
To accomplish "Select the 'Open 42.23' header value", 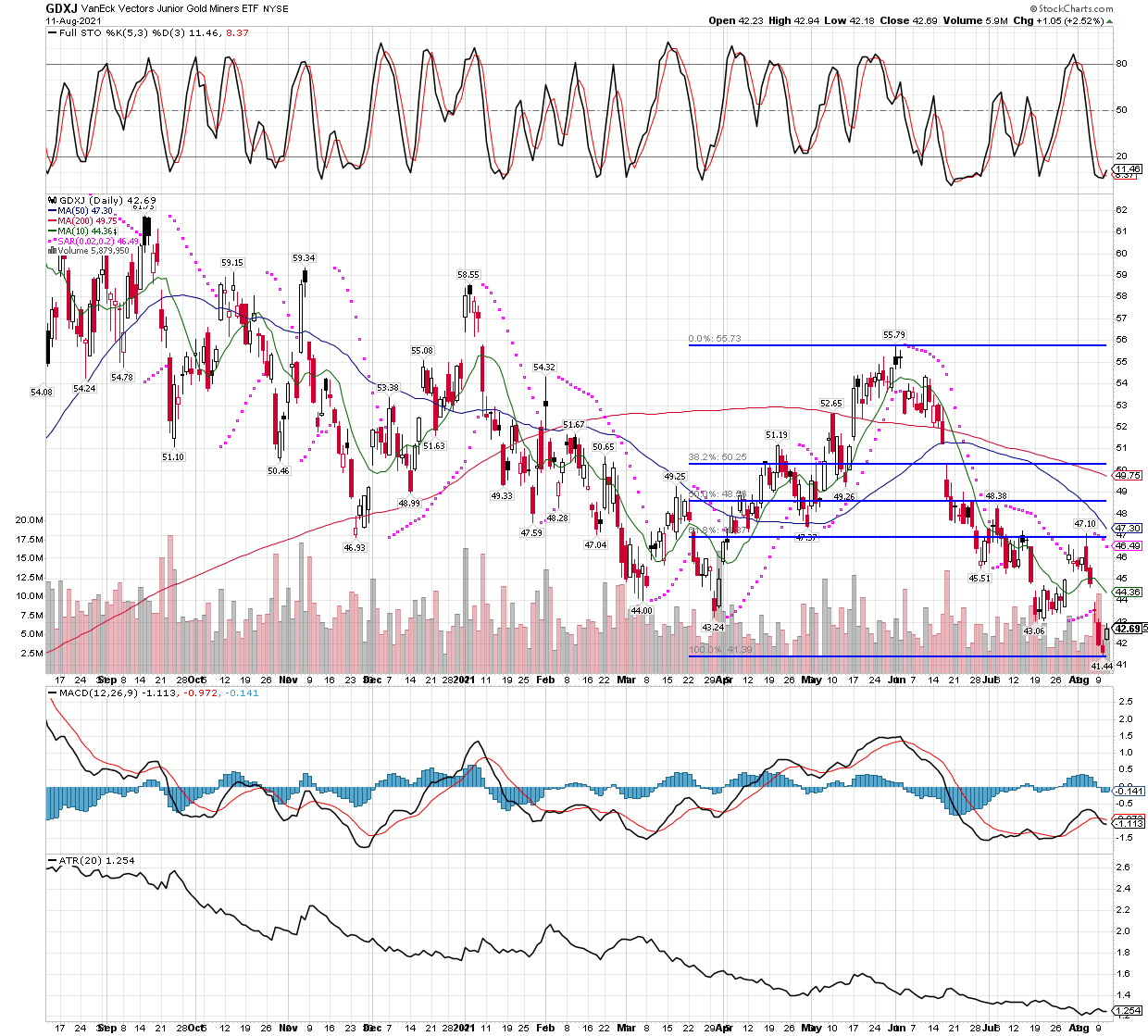I will point(737,20).
